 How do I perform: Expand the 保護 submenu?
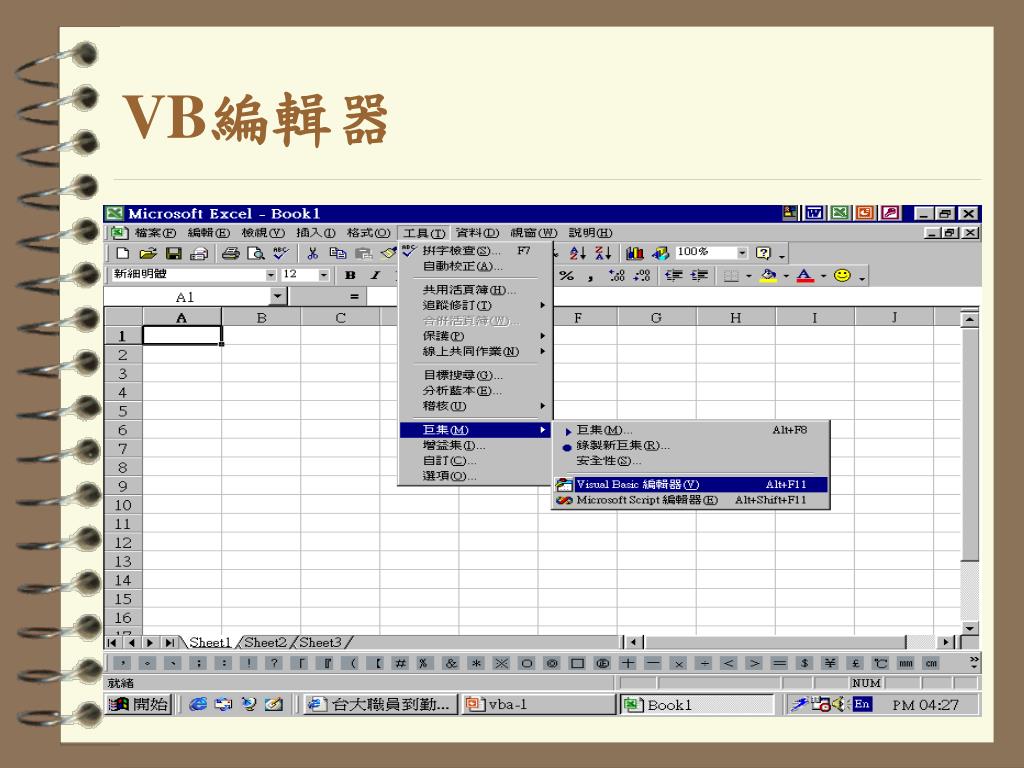tap(475, 336)
